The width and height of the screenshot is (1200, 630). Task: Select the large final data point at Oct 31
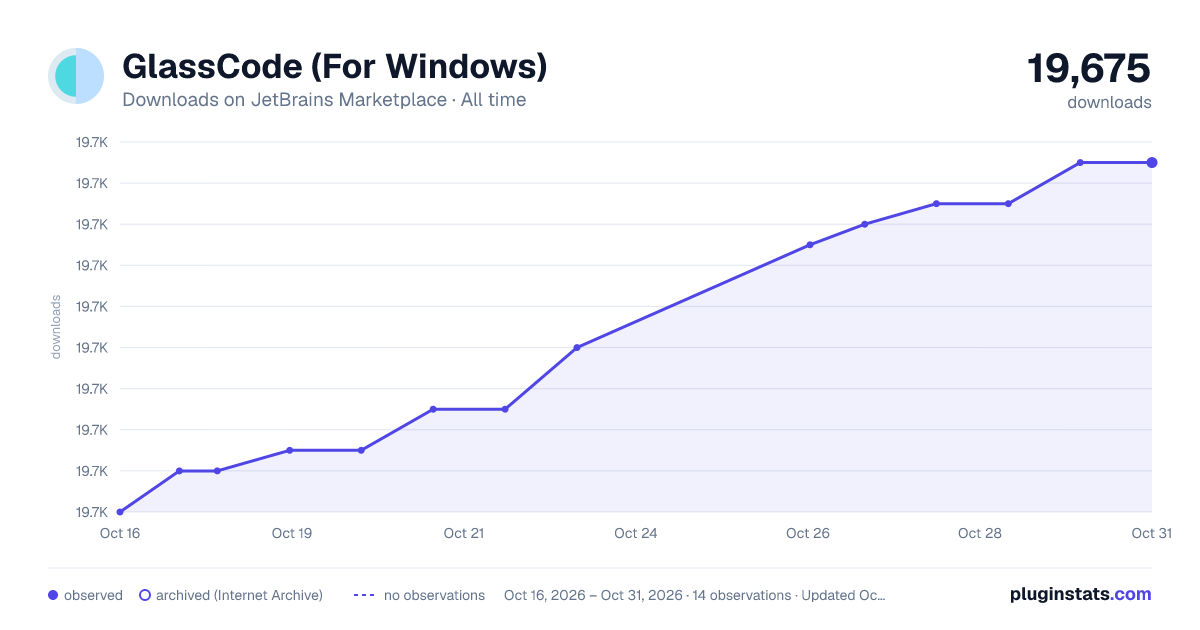[x=1152, y=162]
